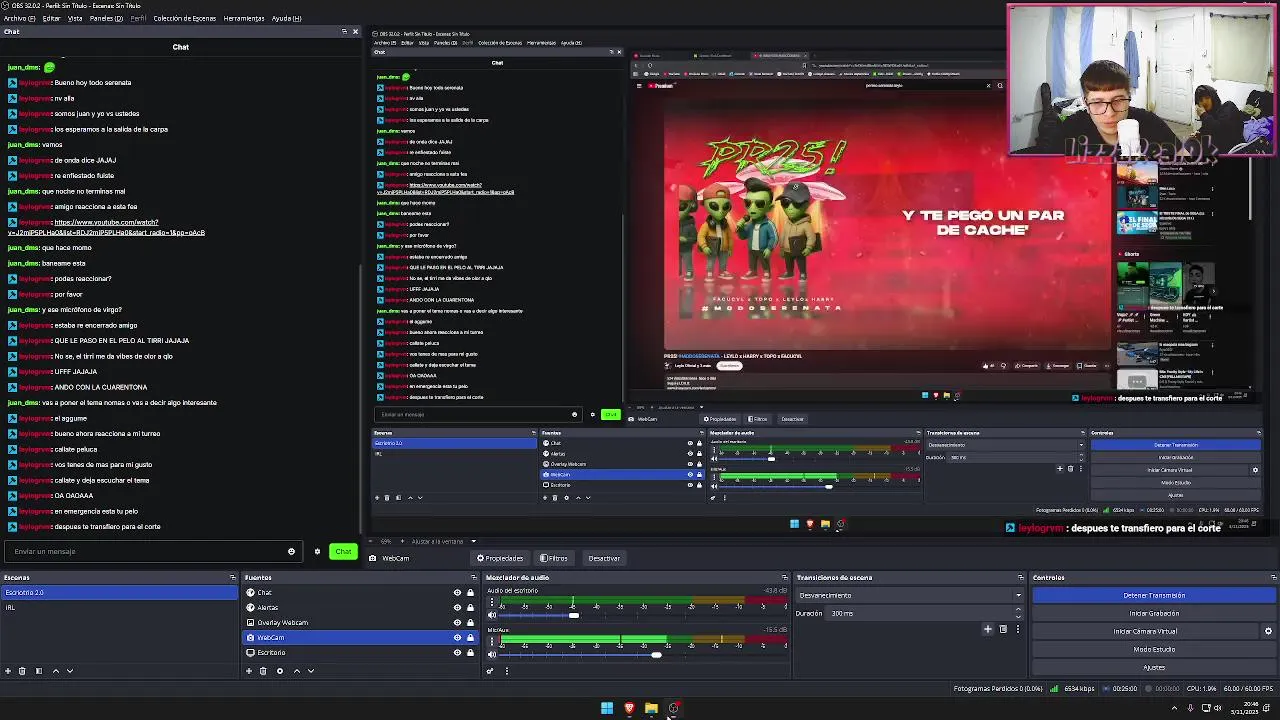Open chat settings gear icon

[x=317, y=551]
